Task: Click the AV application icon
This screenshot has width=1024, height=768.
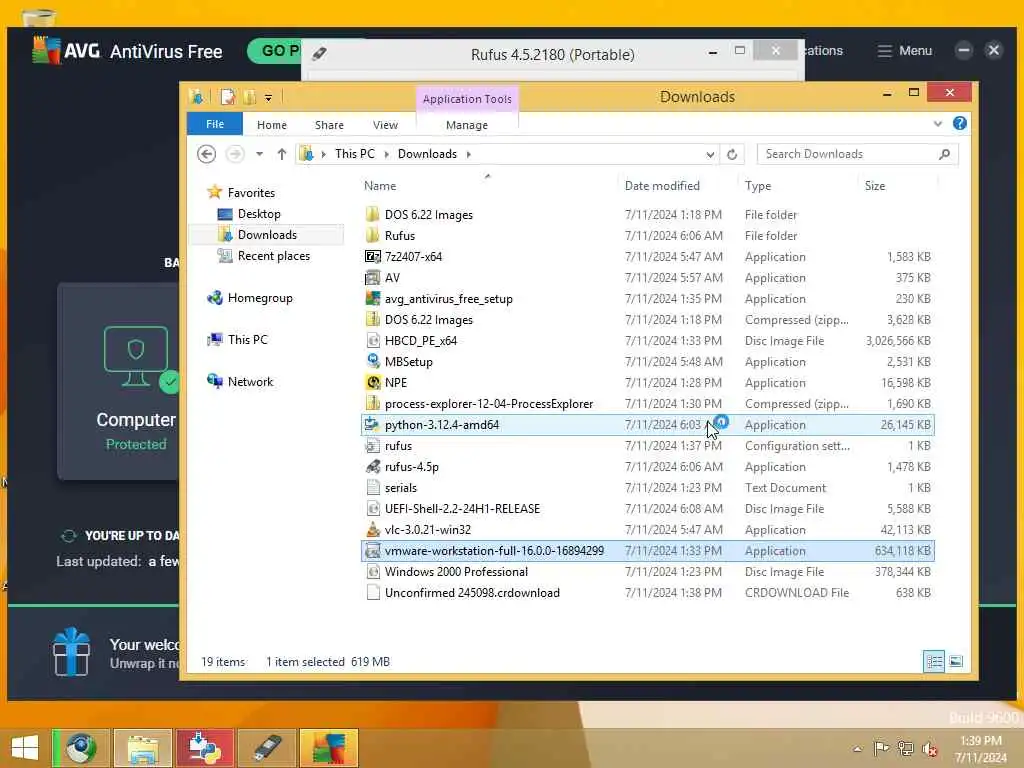Action: (x=372, y=278)
